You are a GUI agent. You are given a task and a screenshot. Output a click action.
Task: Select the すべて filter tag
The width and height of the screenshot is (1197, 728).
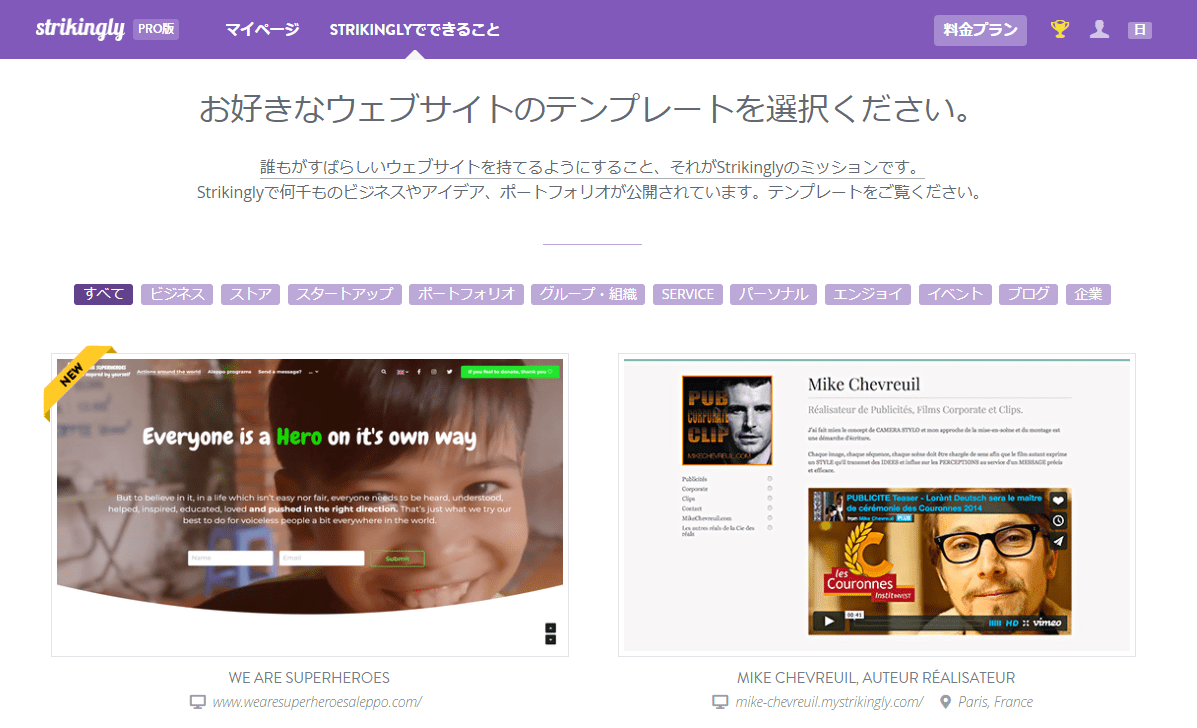(103, 294)
